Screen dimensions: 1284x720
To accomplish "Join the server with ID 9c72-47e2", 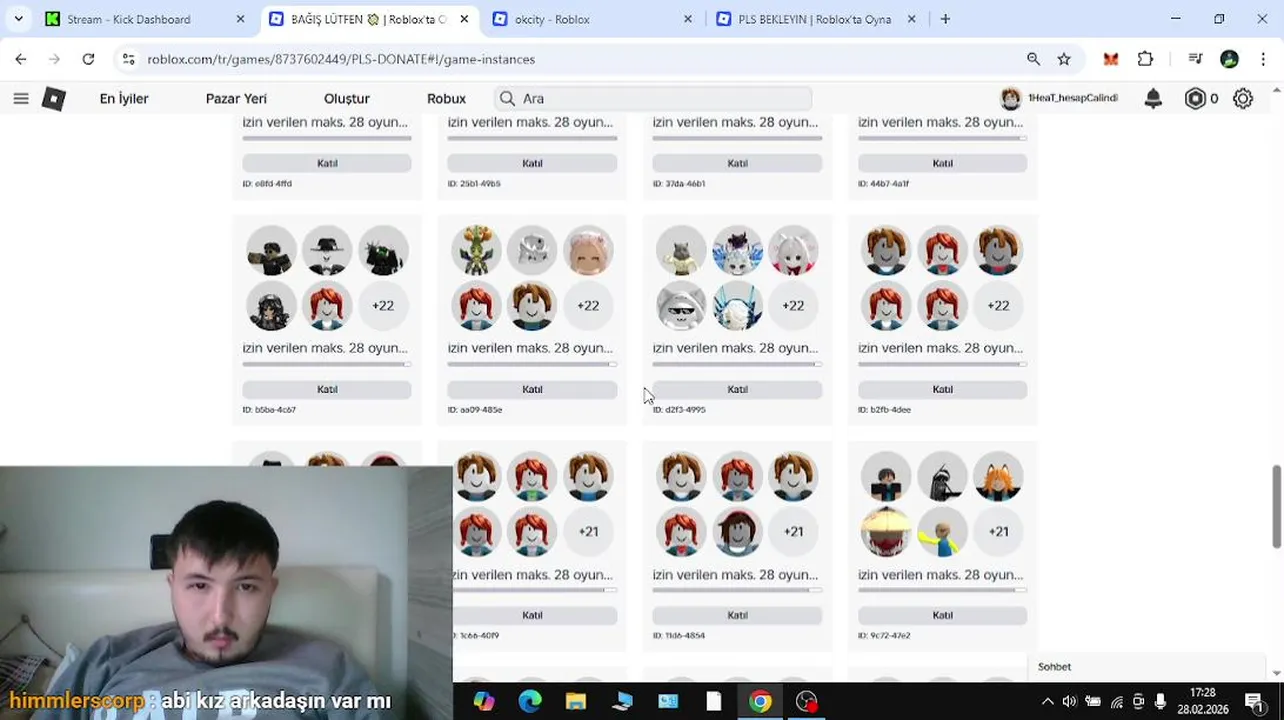I will click(x=942, y=615).
